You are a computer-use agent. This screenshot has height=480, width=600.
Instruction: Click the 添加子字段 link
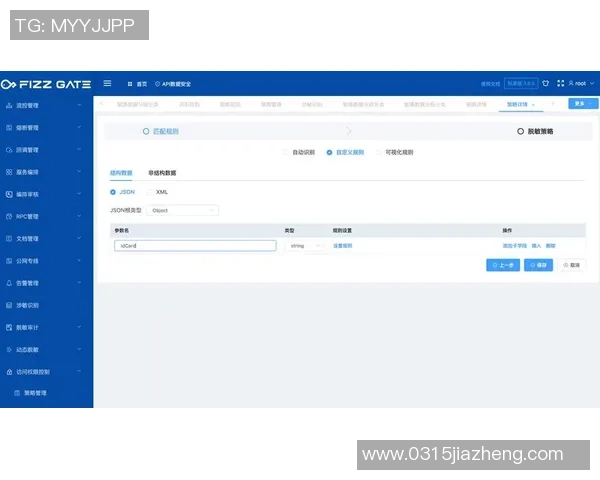[515, 246]
